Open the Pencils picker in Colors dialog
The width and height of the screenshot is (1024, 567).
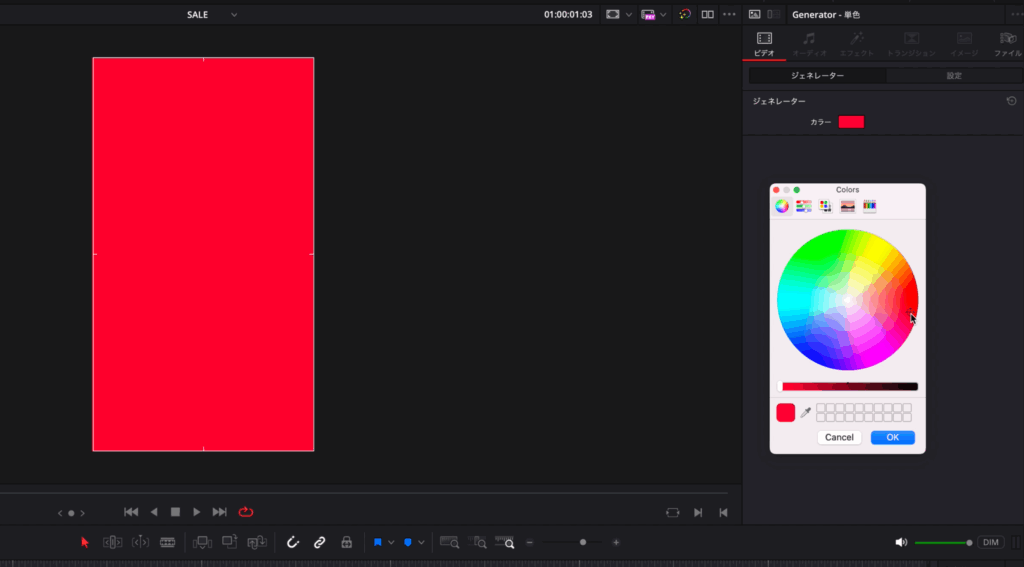pos(870,206)
